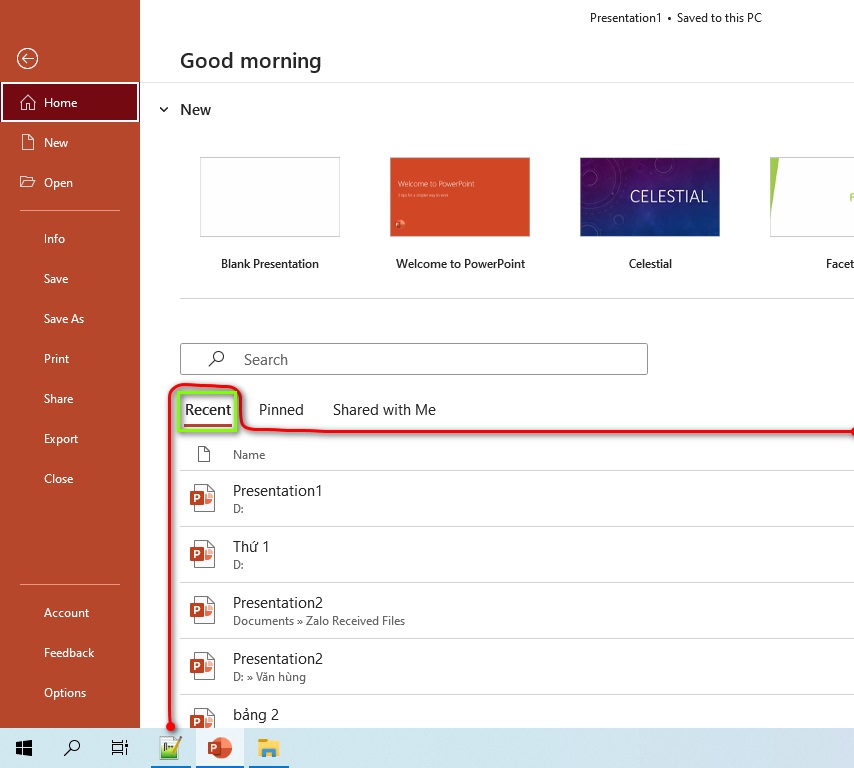
Task: Sort by the Name column header
Action: 249,455
